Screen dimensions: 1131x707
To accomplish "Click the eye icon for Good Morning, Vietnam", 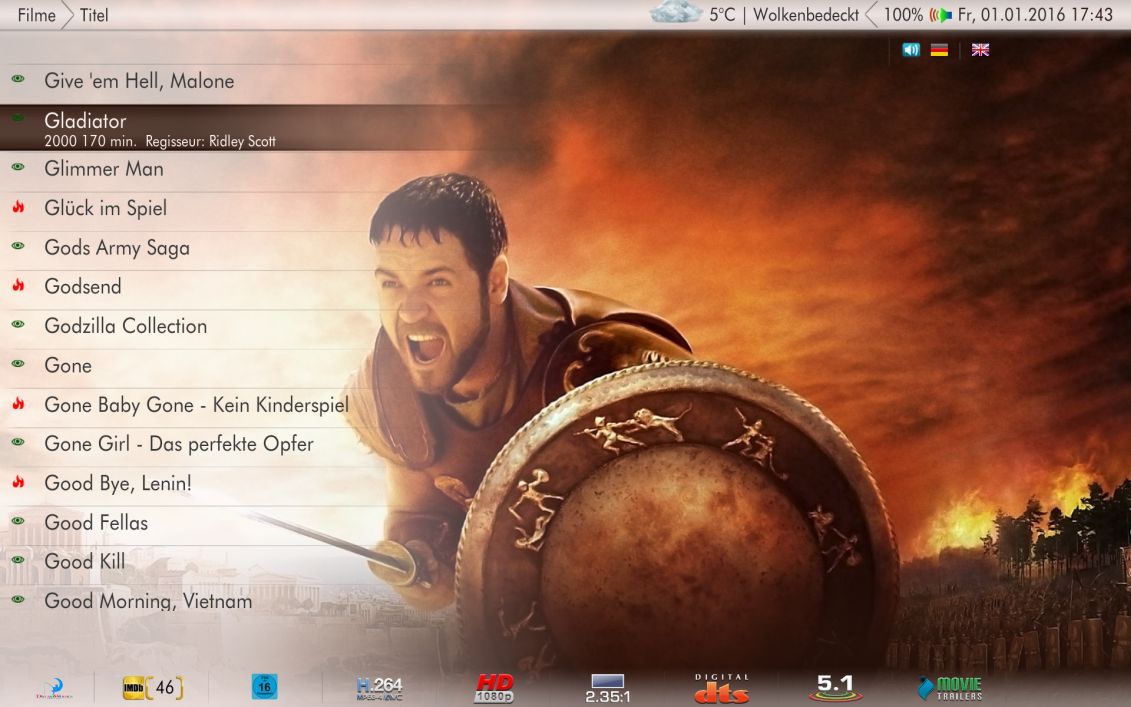I will pos(18,599).
